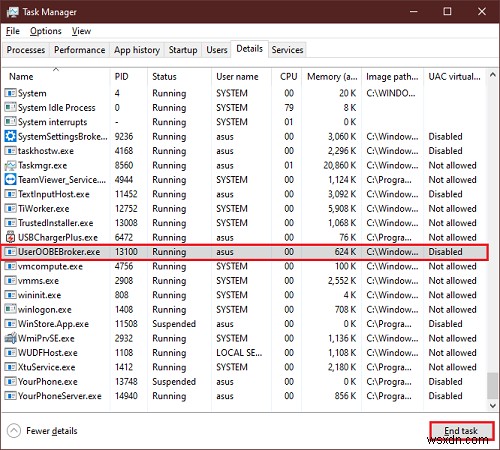Click the WinStore.App.exe icon
The image size is (500, 450).
[x=10, y=324]
